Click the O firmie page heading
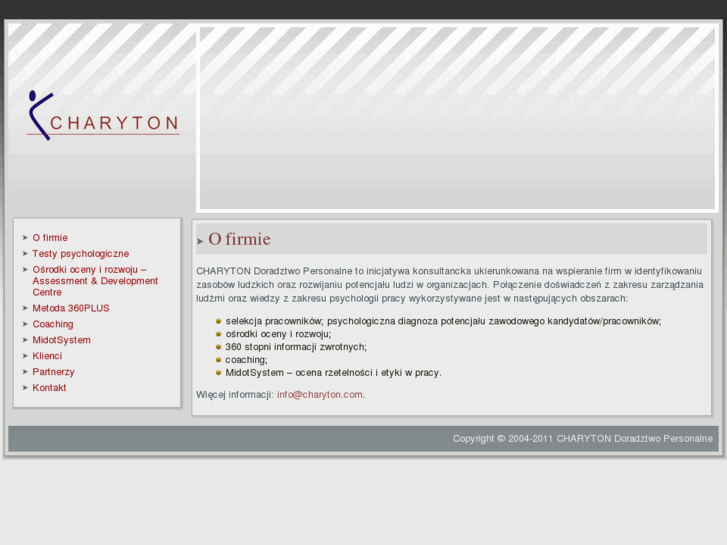Viewport: 727px width, 545px height. [239, 239]
